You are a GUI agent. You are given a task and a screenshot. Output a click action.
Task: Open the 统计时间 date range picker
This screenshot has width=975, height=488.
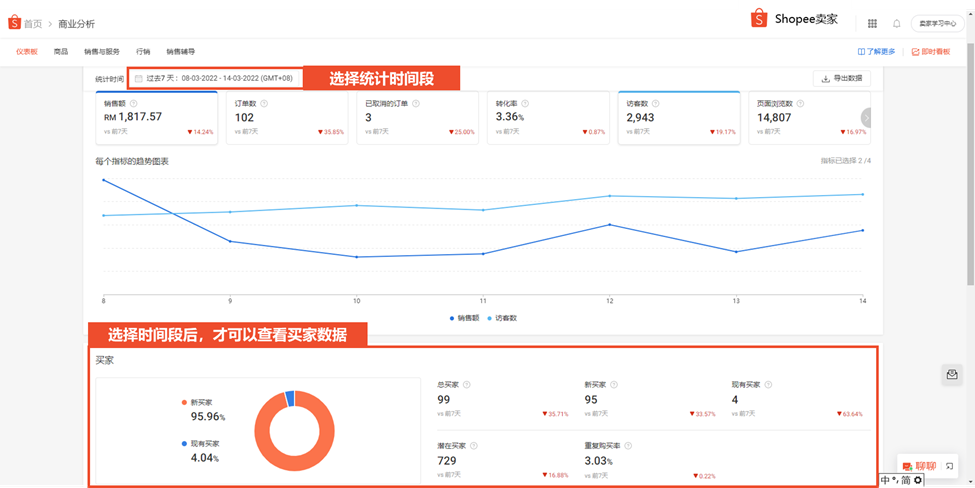214,78
